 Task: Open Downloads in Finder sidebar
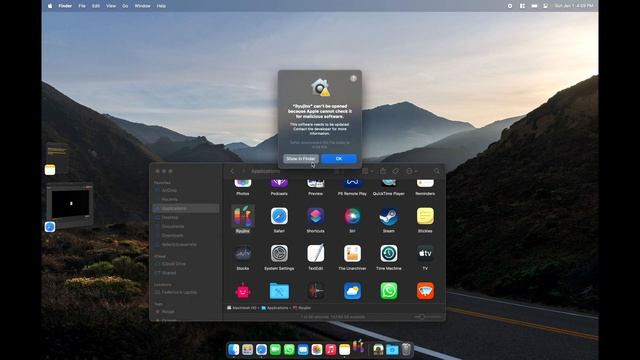(172, 236)
